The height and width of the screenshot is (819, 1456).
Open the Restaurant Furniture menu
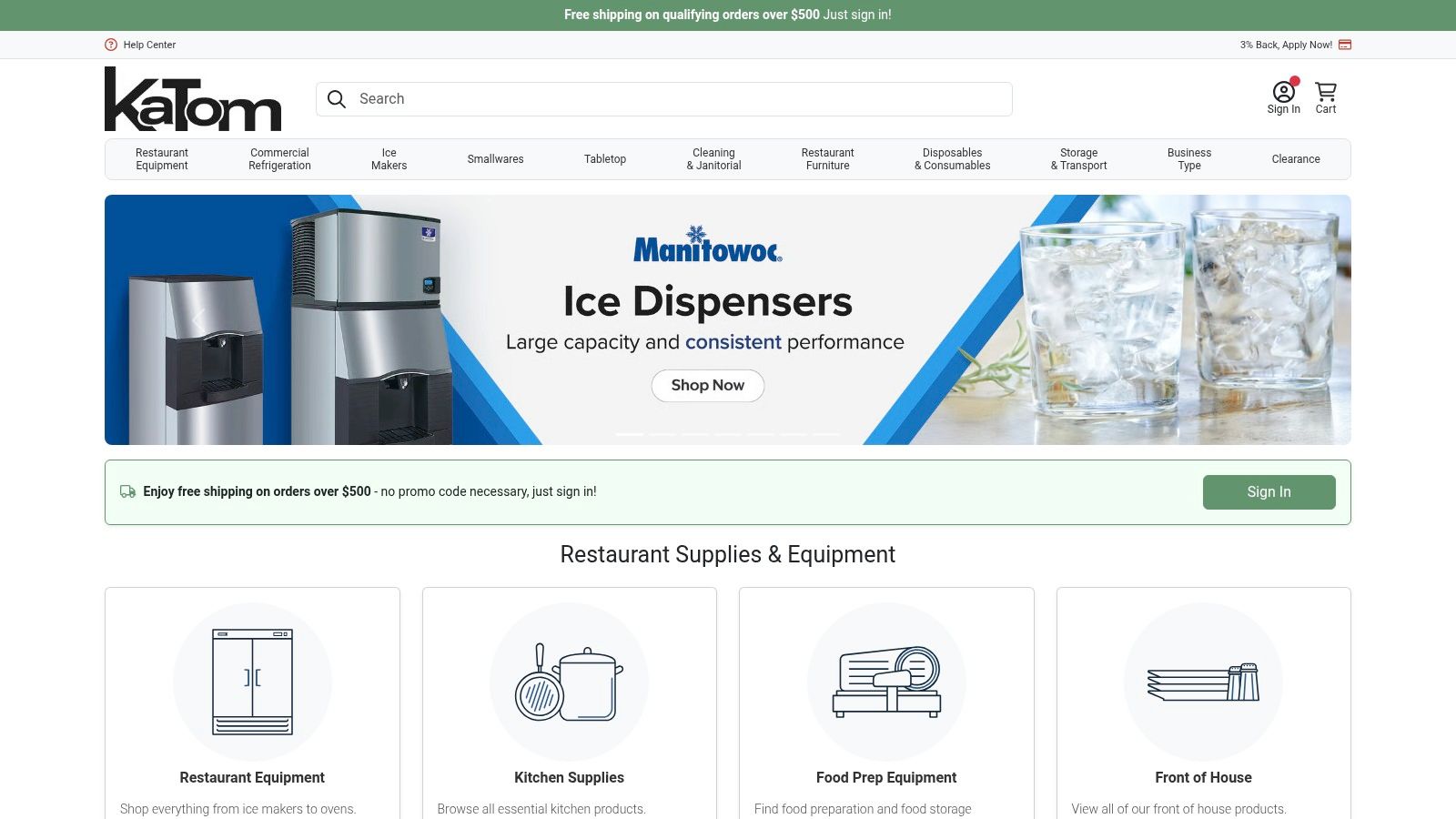point(827,159)
